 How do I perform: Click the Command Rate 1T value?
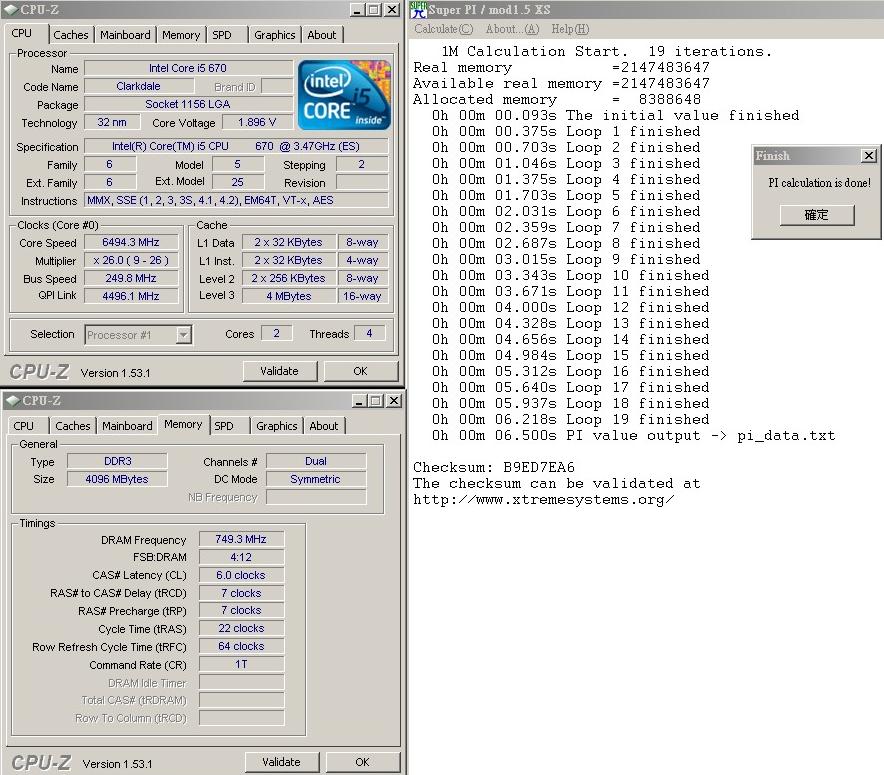241,665
